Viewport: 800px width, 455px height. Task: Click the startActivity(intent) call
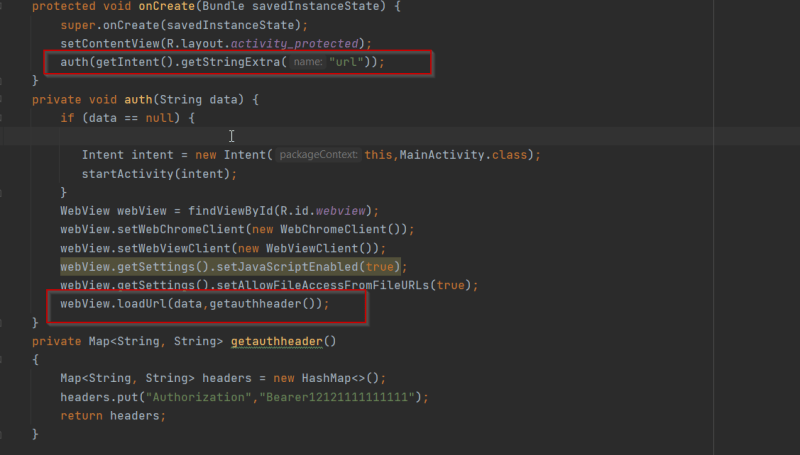point(156,173)
